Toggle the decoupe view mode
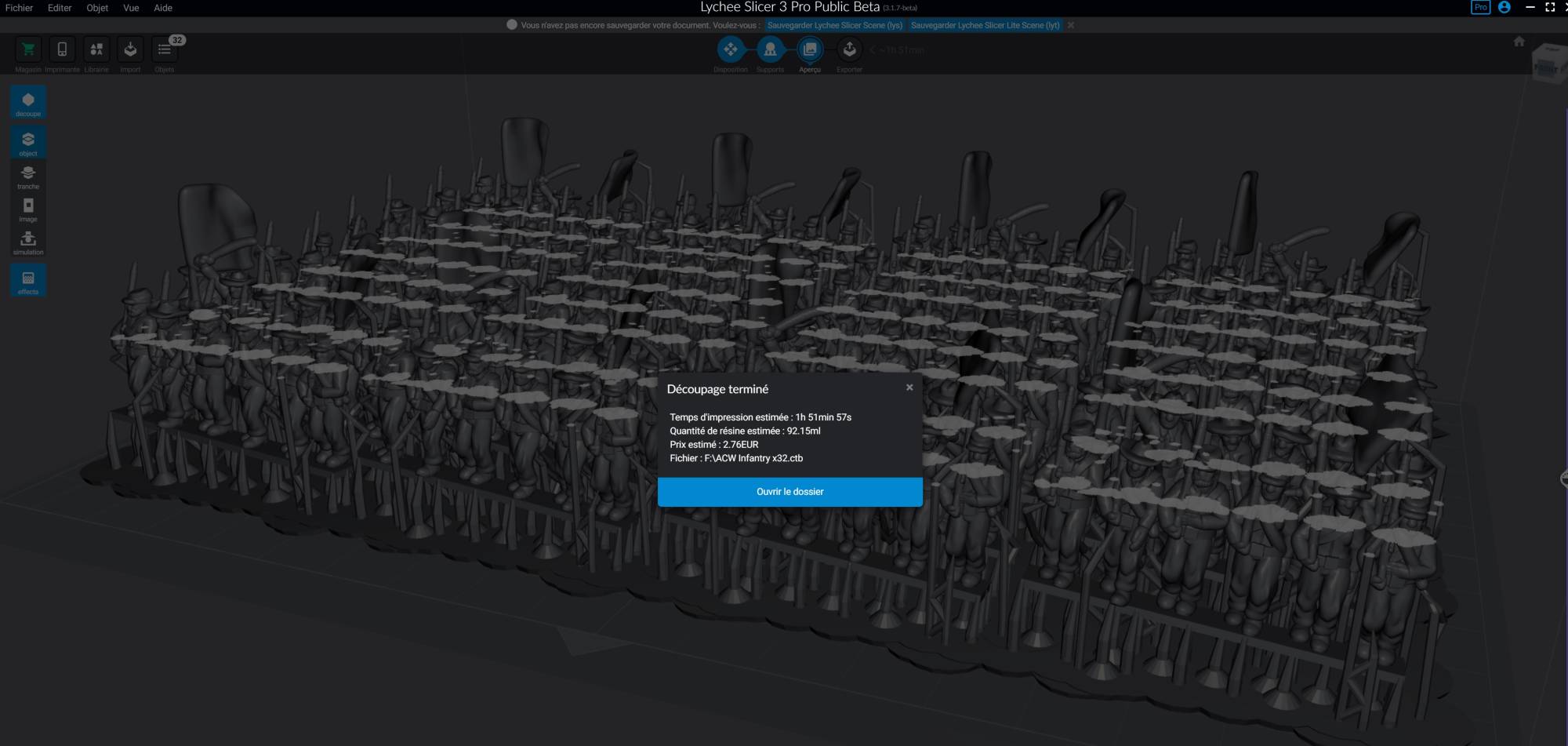Screen dimensions: 1568x746 pyautogui.click(x=28, y=103)
